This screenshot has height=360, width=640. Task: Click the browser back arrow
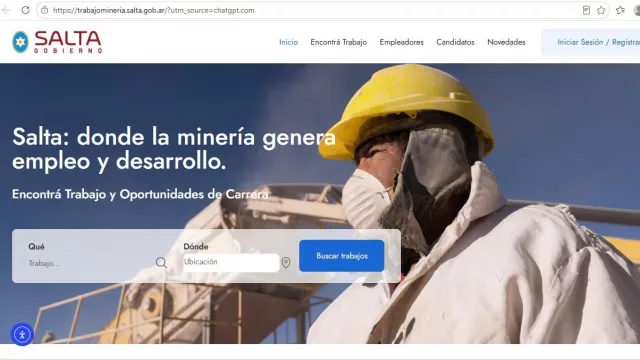[6, 10]
